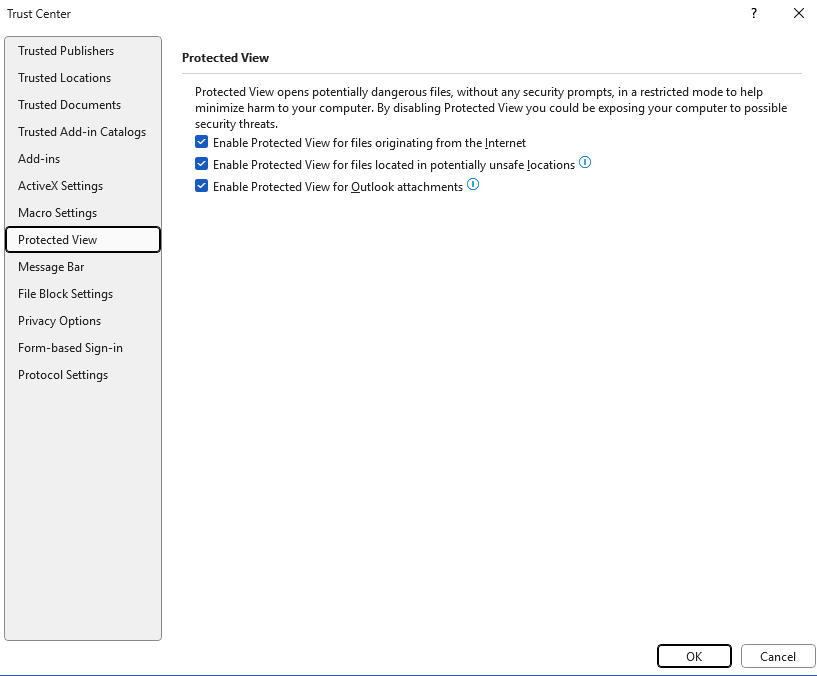This screenshot has width=817, height=676.
Task: Confirm changes with OK button
Action: pyautogui.click(x=694, y=656)
